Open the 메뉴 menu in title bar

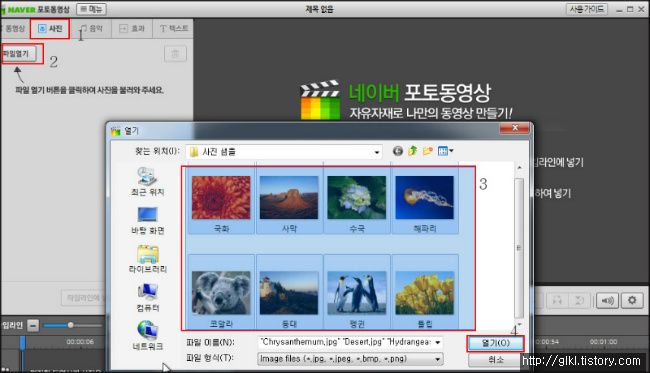tap(92, 9)
